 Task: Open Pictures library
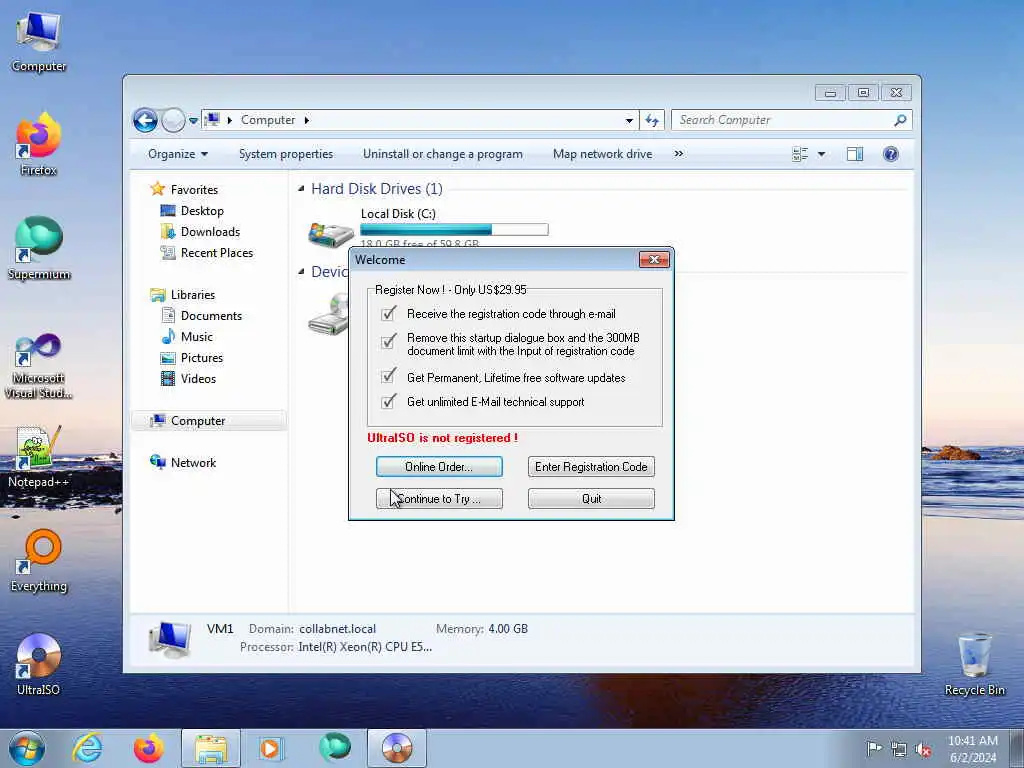pyautogui.click(x=201, y=357)
